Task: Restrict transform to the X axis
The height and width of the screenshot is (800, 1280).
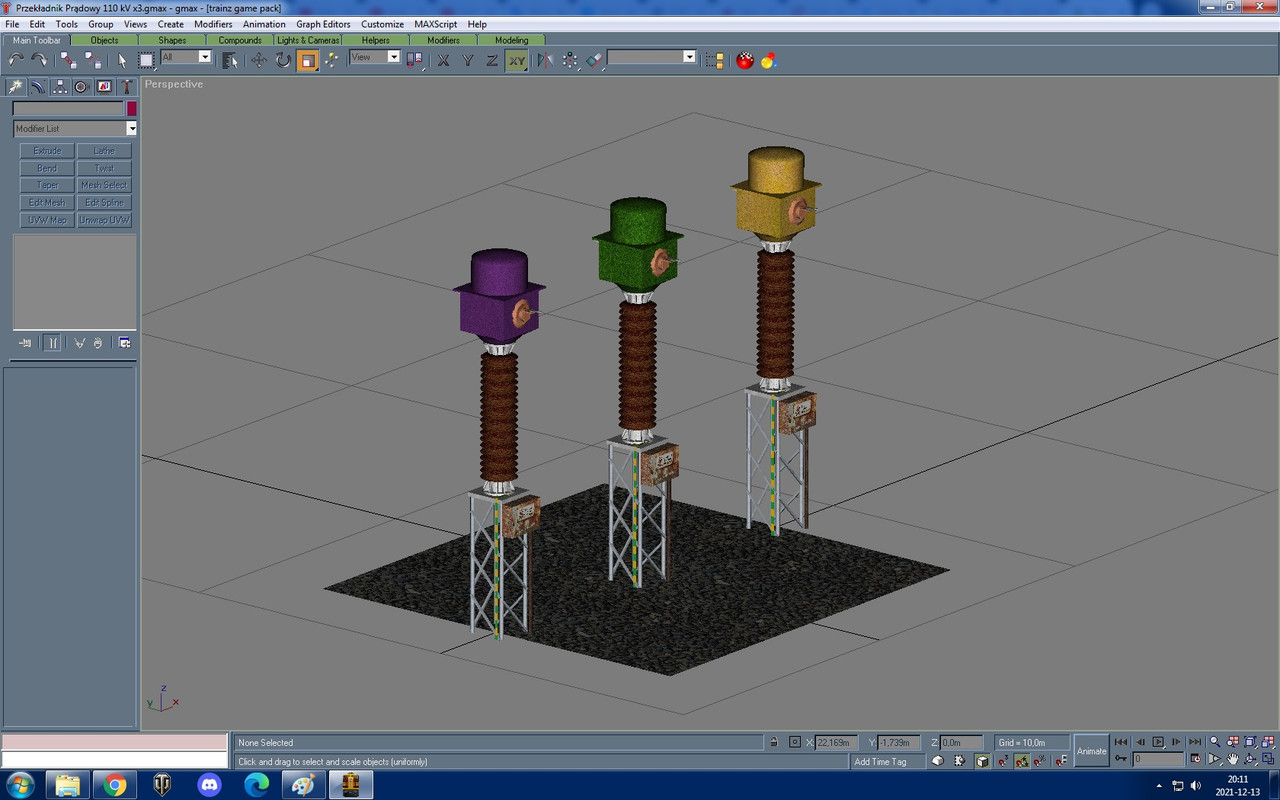Action: click(x=444, y=61)
